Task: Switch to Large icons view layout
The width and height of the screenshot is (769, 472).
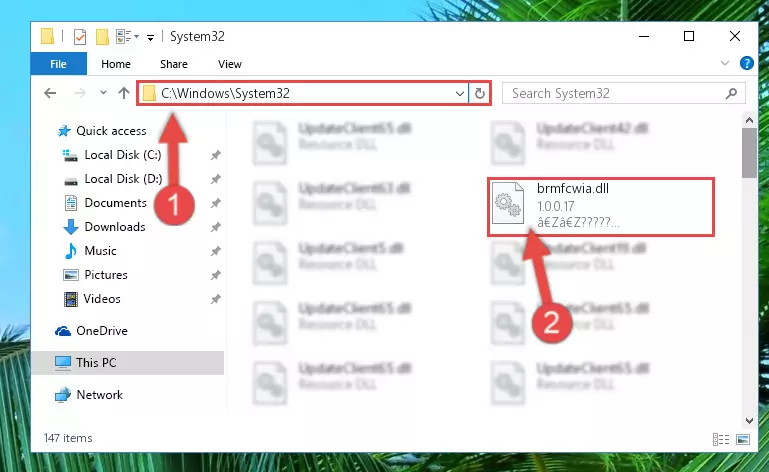Action: point(743,439)
